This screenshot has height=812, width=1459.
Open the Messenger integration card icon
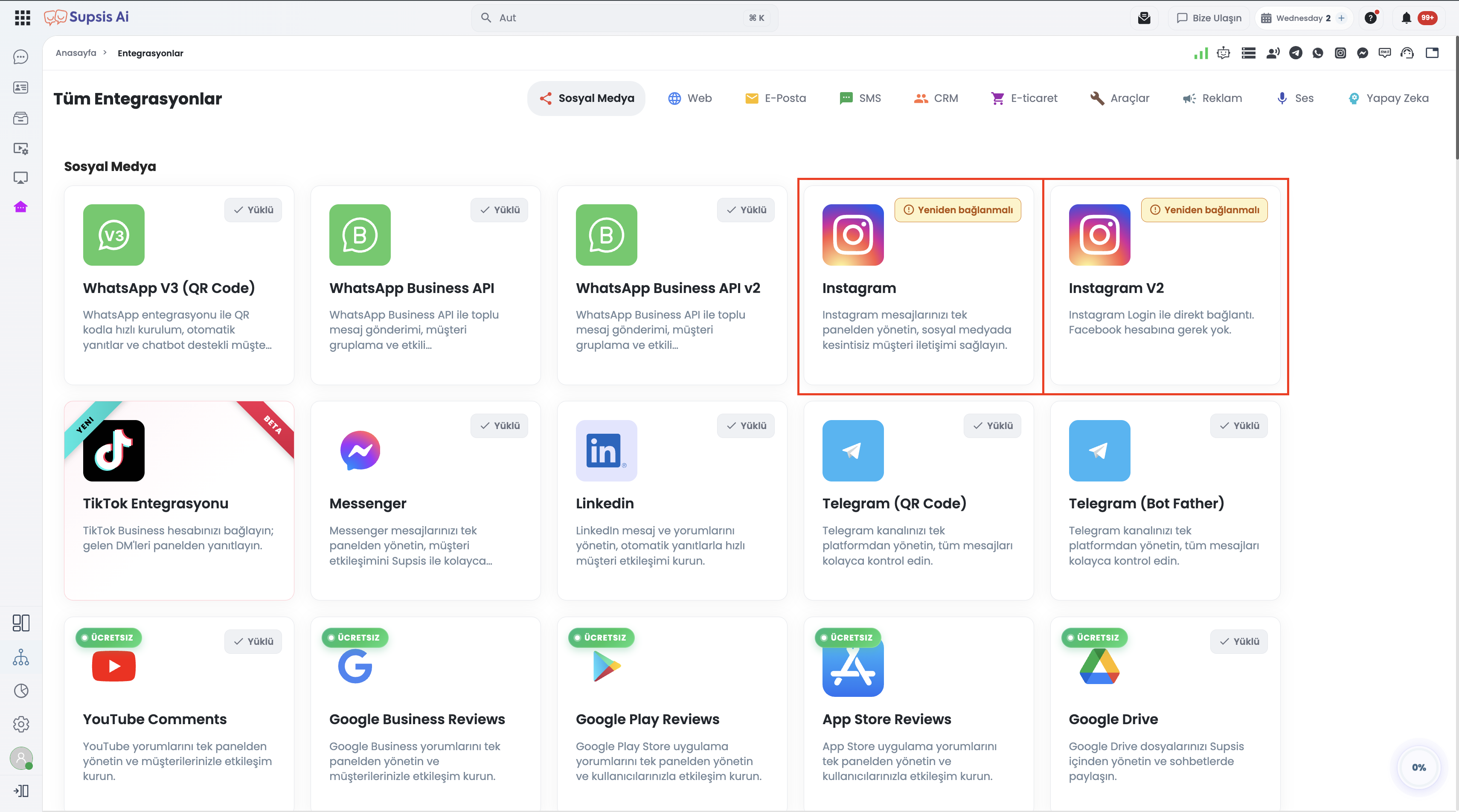click(360, 451)
